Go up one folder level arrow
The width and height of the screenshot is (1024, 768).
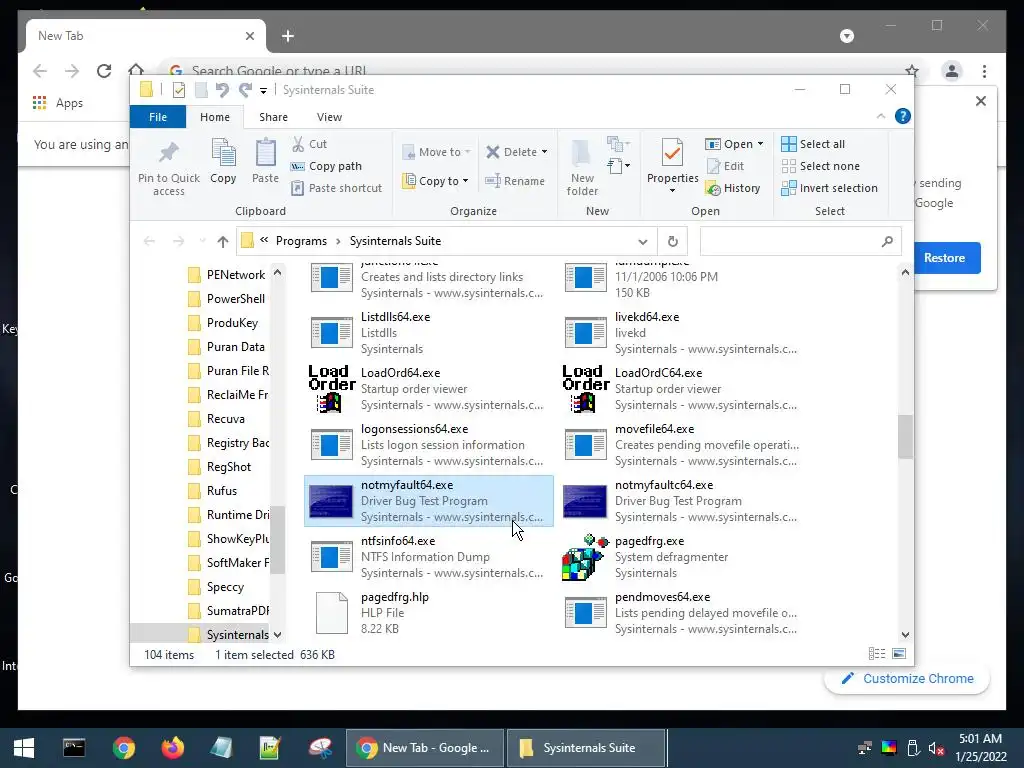(x=223, y=242)
